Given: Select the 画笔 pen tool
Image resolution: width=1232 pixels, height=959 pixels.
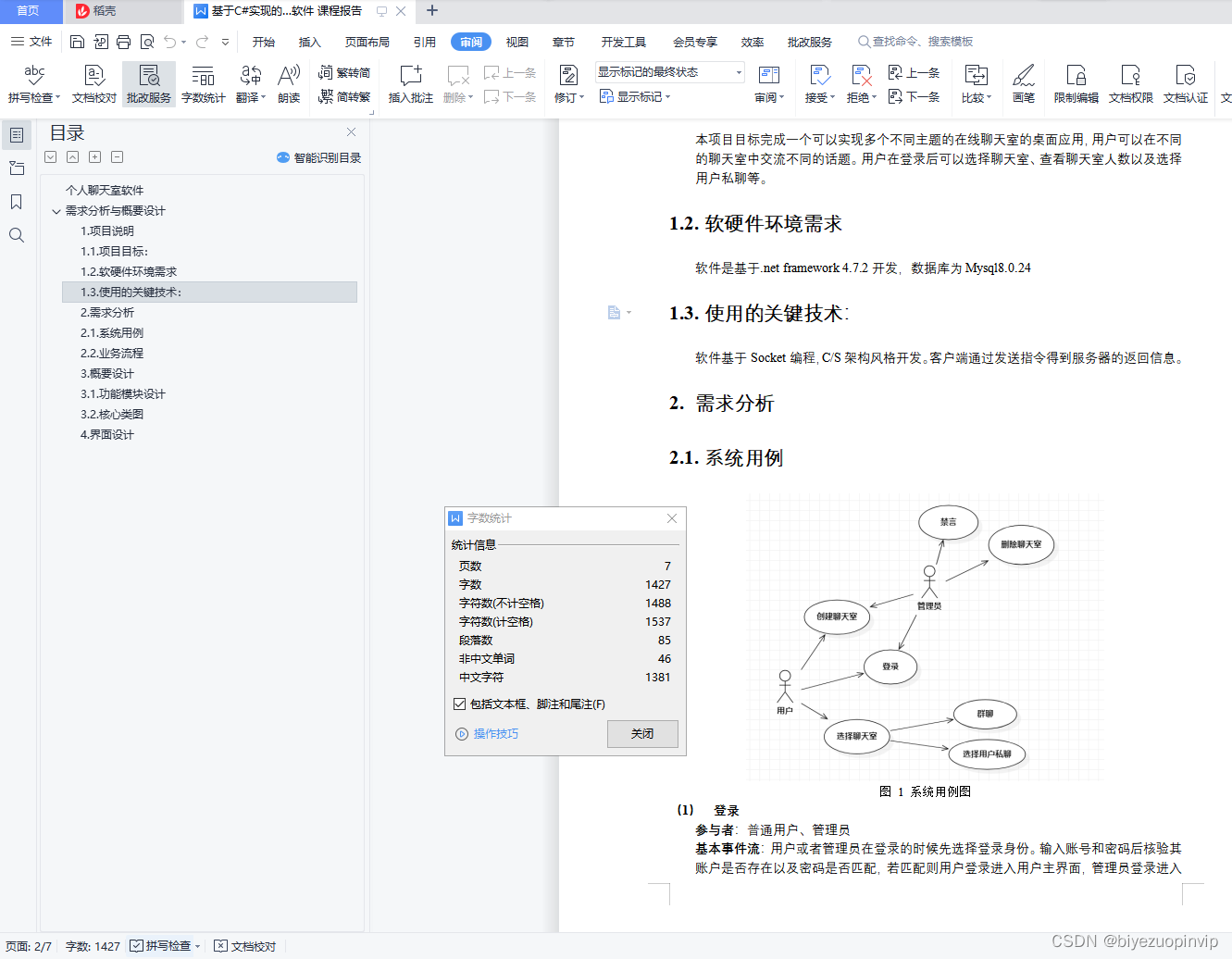Looking at the screenshot, I should (x=1024, y=83).
